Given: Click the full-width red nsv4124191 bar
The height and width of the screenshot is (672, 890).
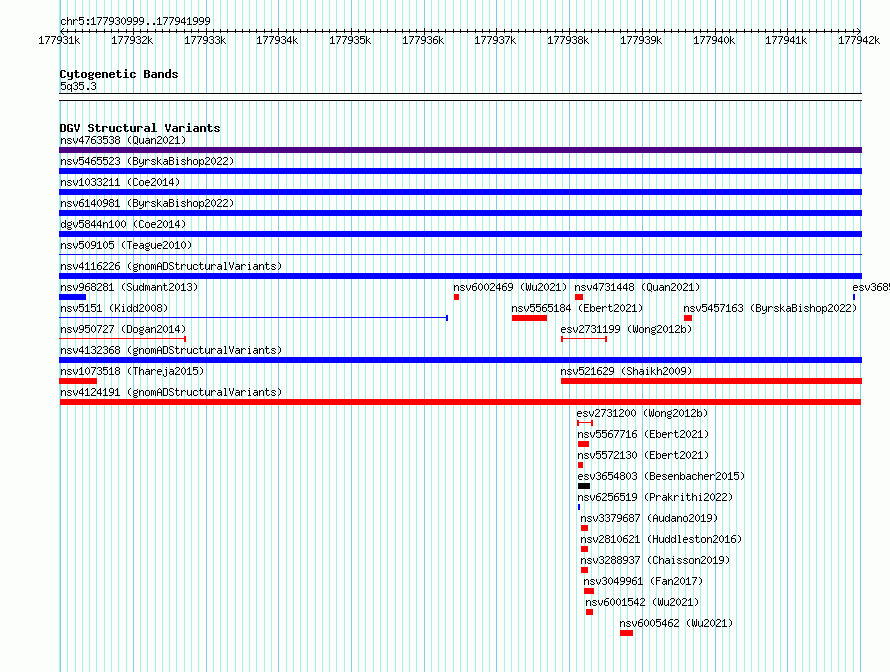Looking at the screenshot, I should (460, 402).
